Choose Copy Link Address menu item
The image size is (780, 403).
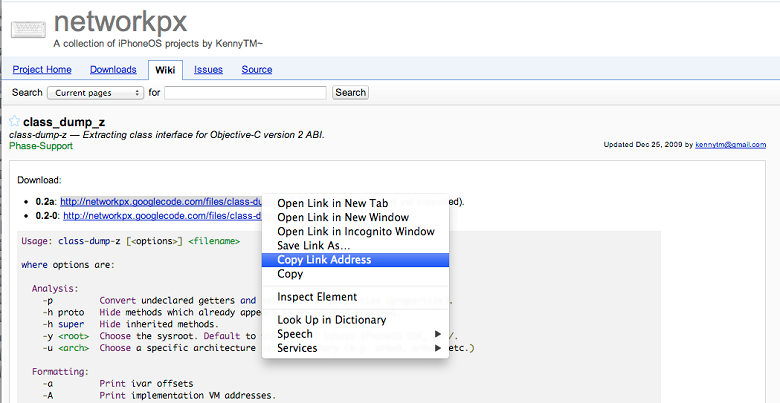pyautogui.click(x=324, y=260)
